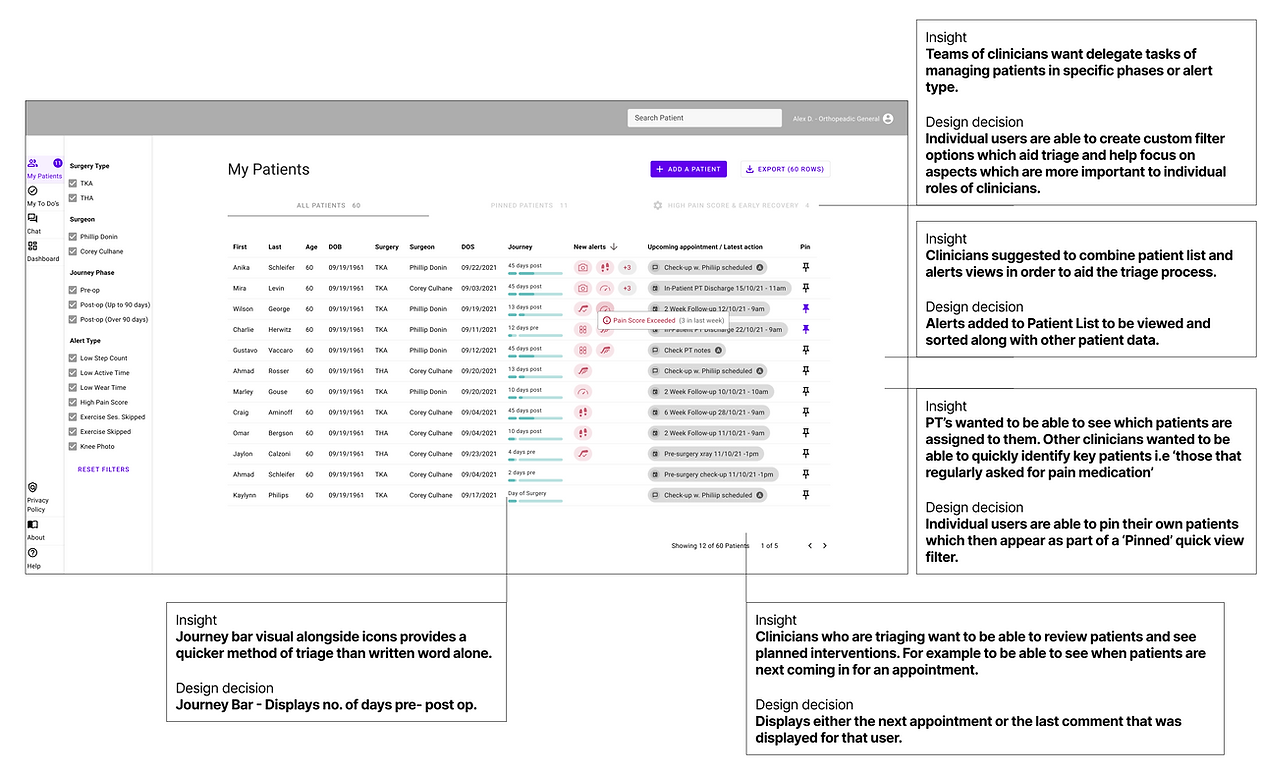Uncheck the THA surgery type filter

(x=73, y=198)
